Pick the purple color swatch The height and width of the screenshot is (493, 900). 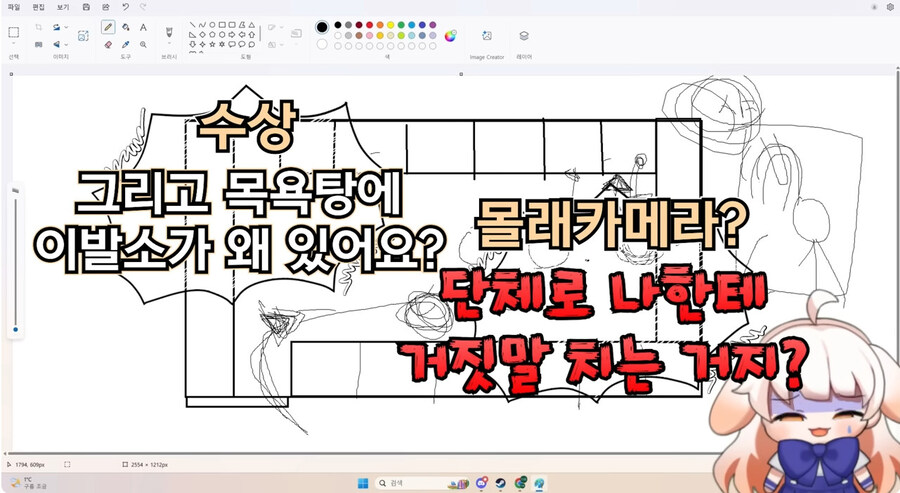[x=432, y=25]
